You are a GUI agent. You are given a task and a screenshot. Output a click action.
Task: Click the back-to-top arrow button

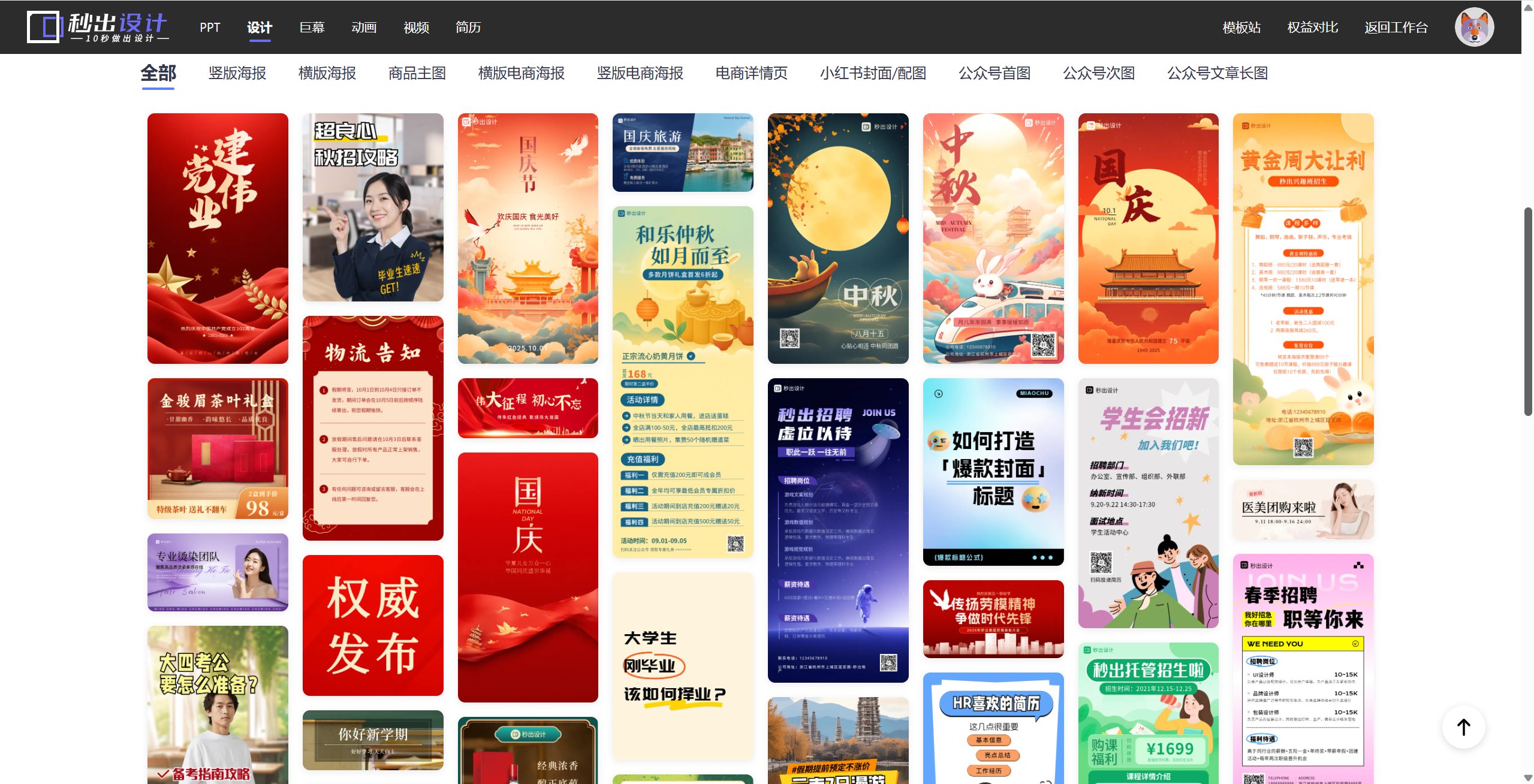1463,727
